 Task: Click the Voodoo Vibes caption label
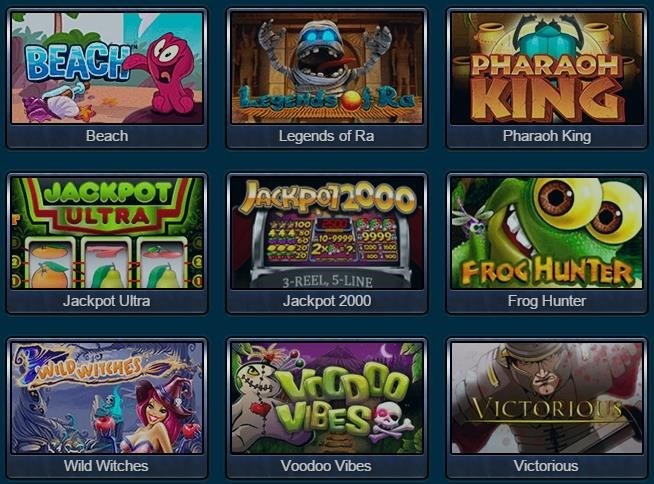(326, 466)
